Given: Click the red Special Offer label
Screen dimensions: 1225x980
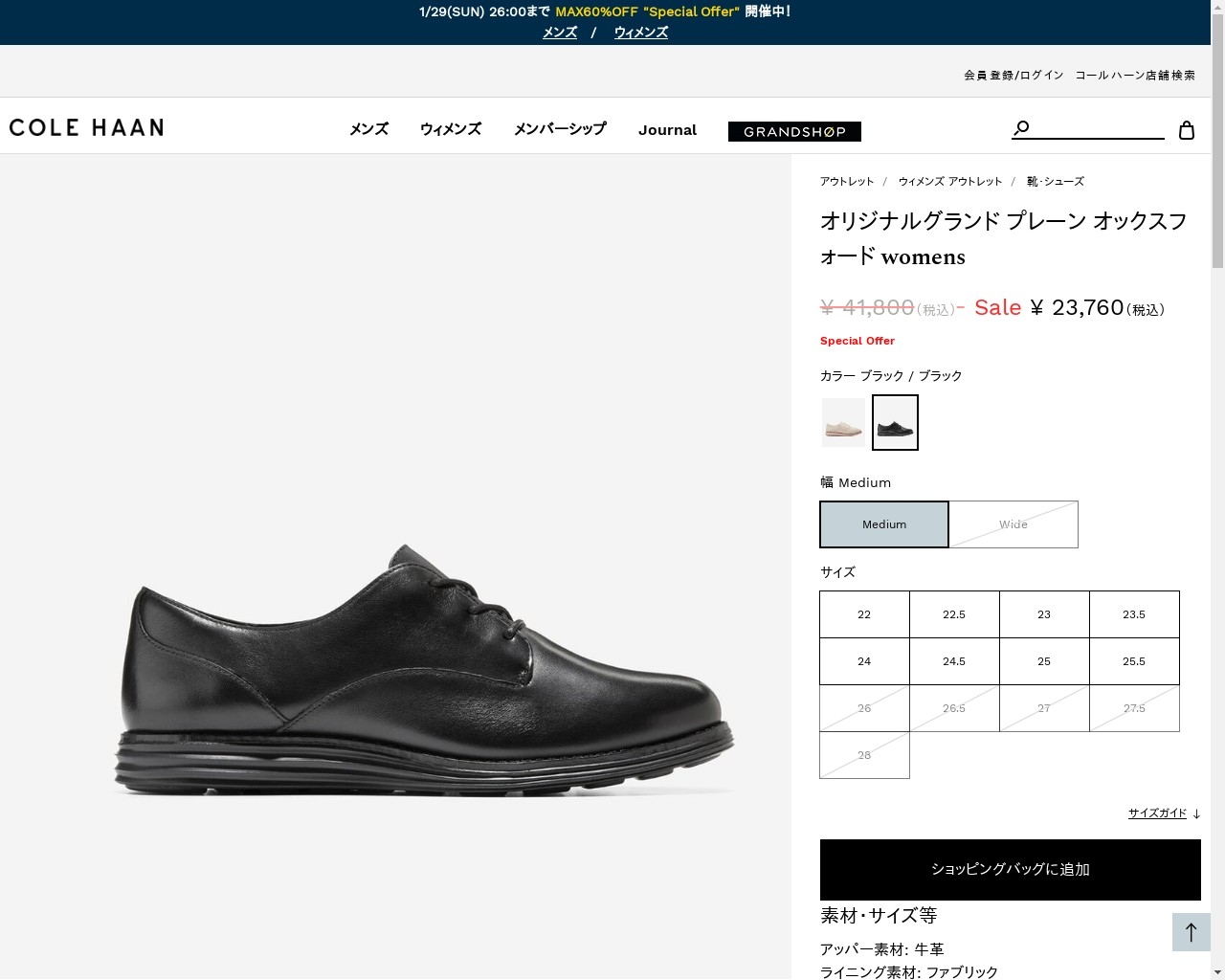Looking at the screenshot, I should point(857,341).
